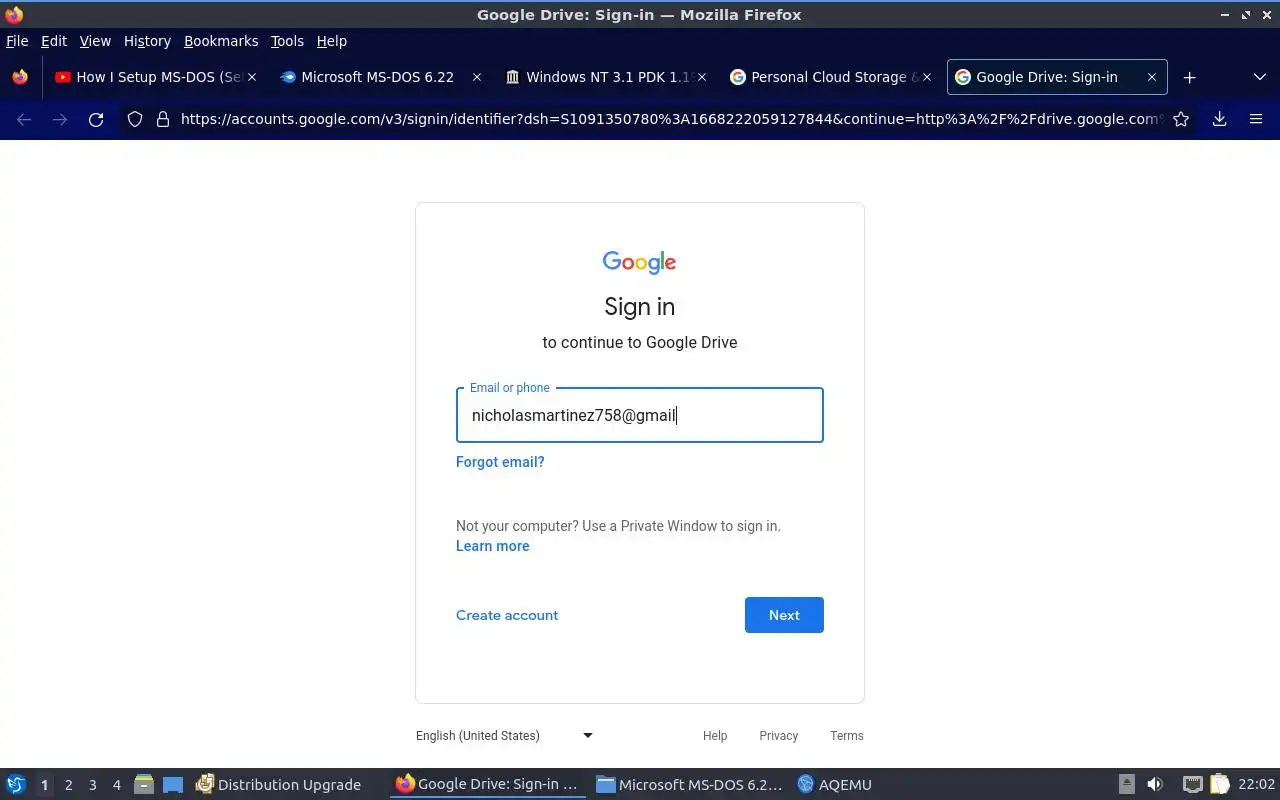This screenshot has height=800, width=1280.
Task: Open the Help link in page footer
Action: (715, 736)
